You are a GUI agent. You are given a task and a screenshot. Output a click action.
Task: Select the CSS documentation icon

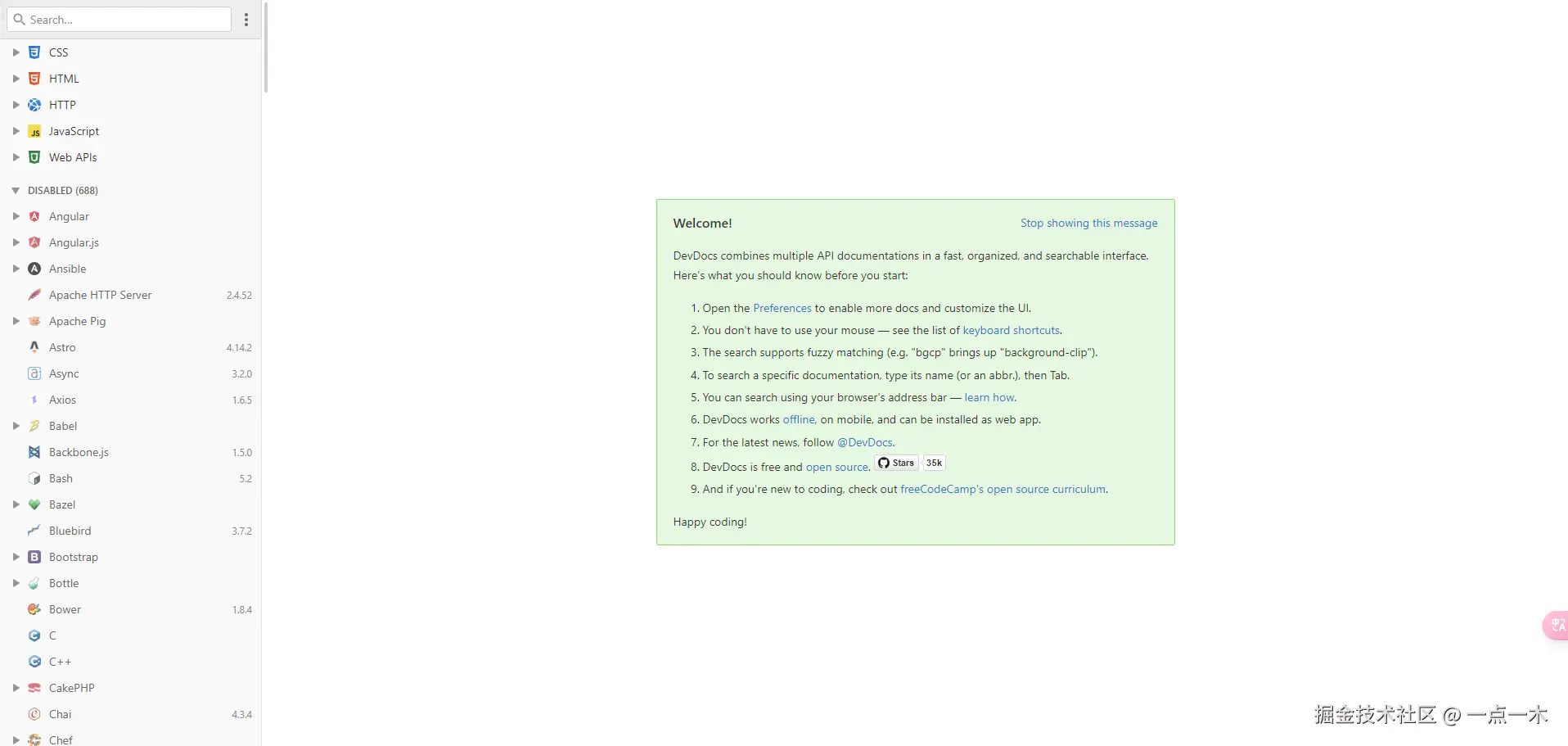[34, 52]
